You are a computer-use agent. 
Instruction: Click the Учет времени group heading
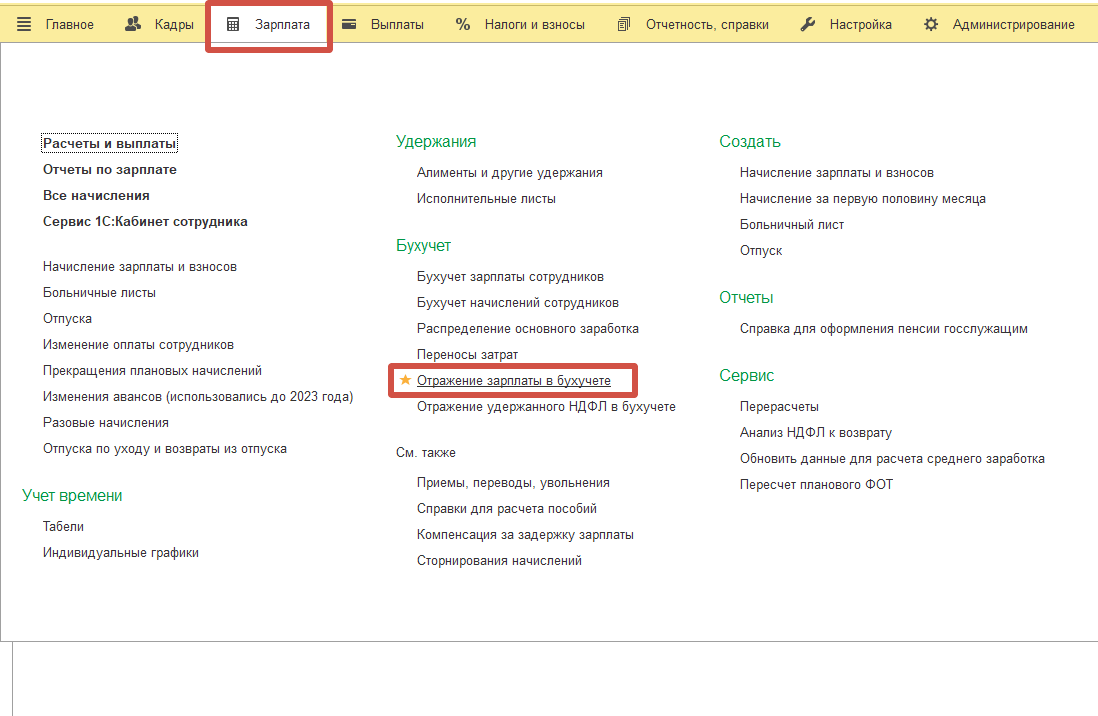coord(72,495)
